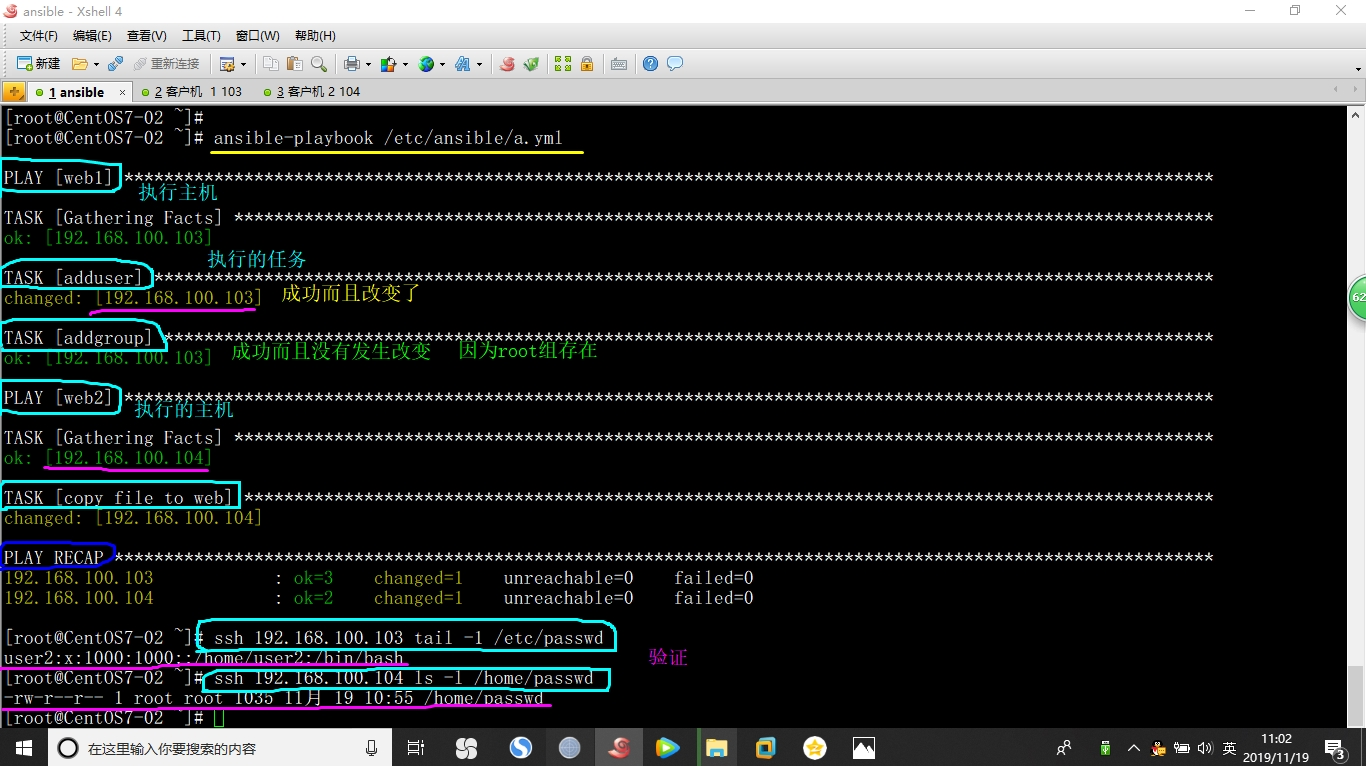Show hidden tray icons chevron
This screenshot has height=766, width=1366.
point(1133,748)
